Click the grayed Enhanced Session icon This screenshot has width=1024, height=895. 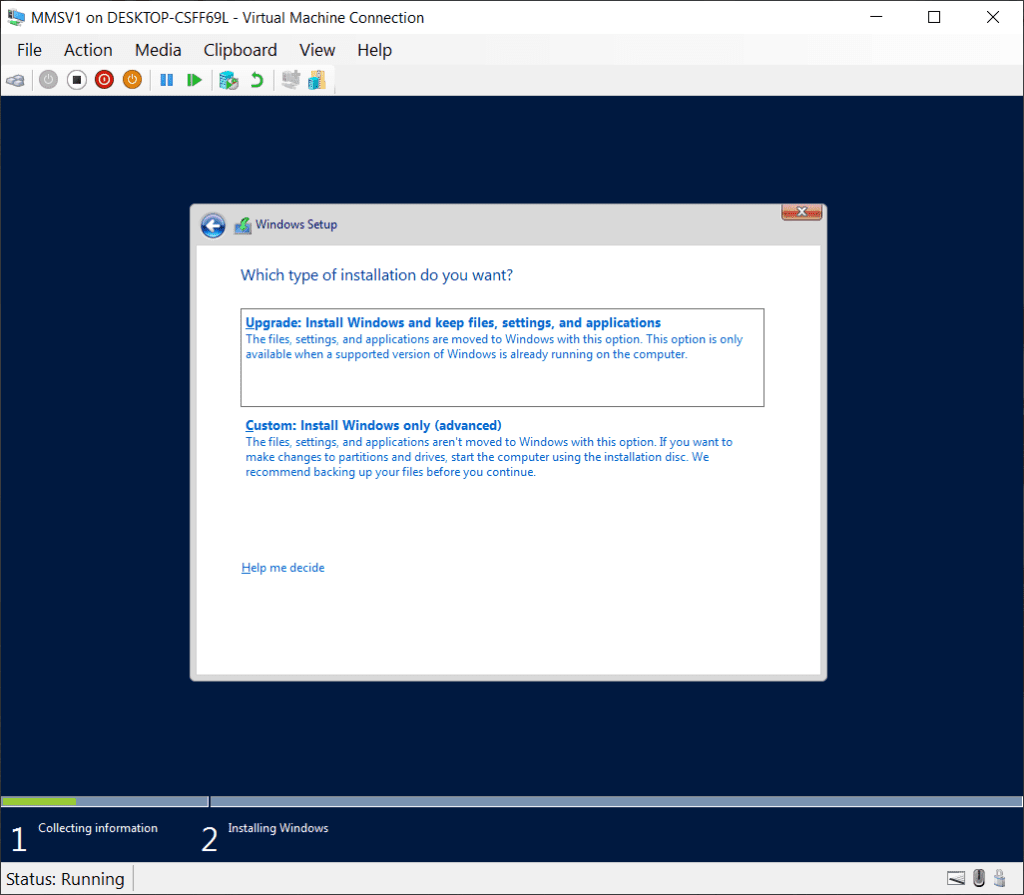[291, 80]
